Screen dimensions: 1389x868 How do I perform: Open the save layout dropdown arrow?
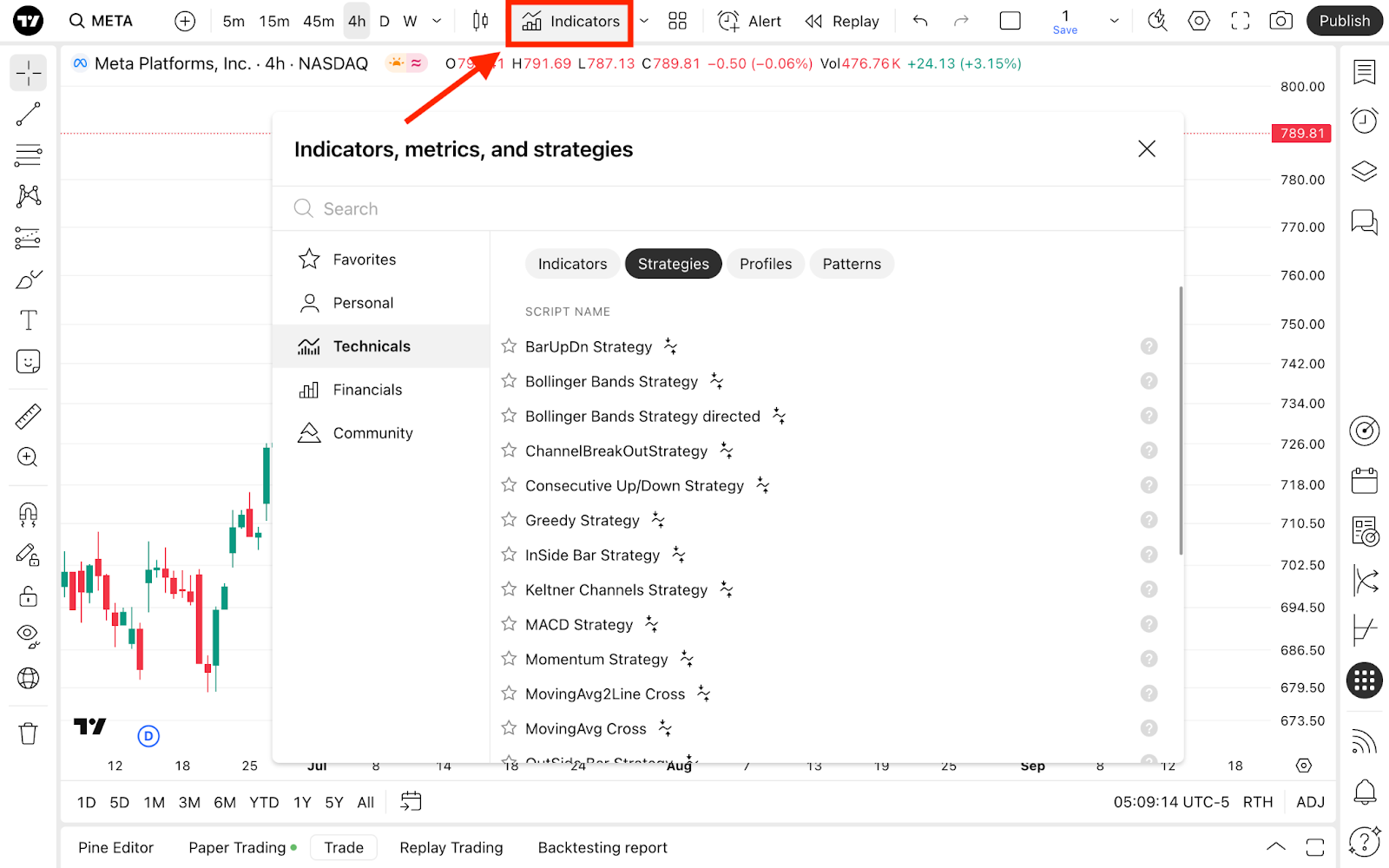click(1115, 21)
